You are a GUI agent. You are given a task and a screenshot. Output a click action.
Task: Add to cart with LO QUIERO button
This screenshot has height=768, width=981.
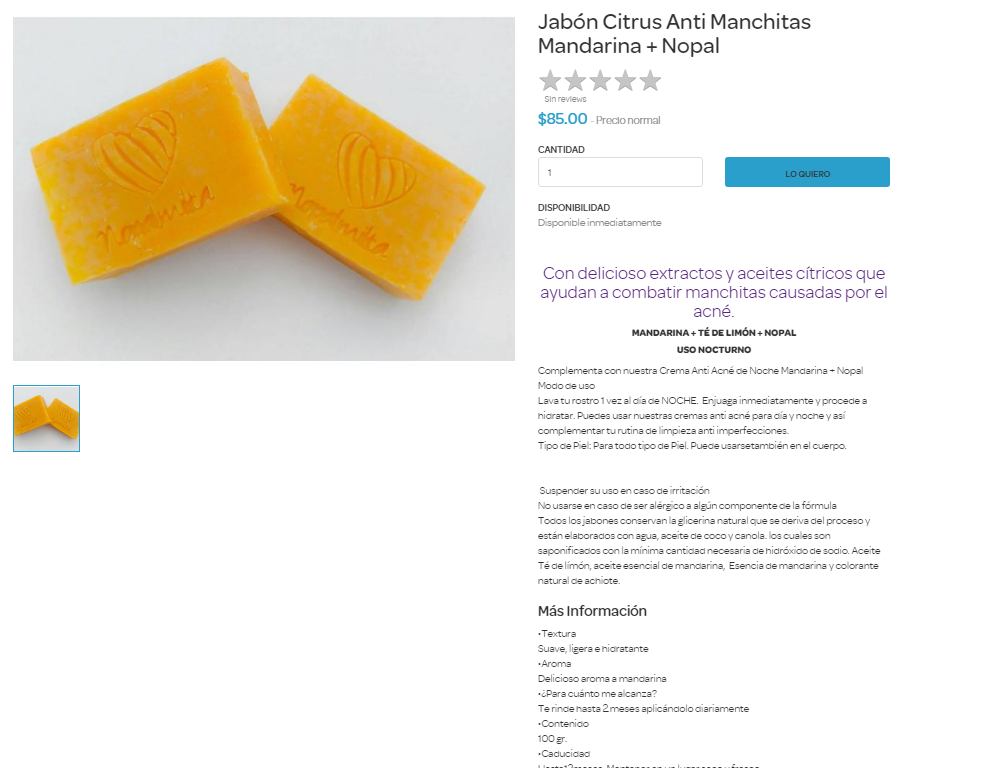807,172
